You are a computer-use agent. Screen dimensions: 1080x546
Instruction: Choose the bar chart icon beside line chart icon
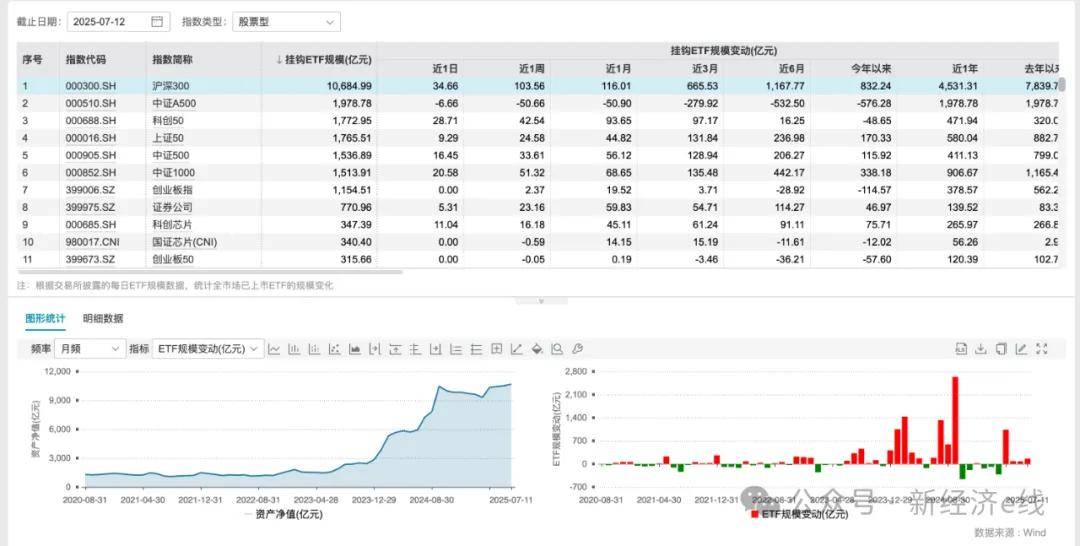[x=294, y=349]
